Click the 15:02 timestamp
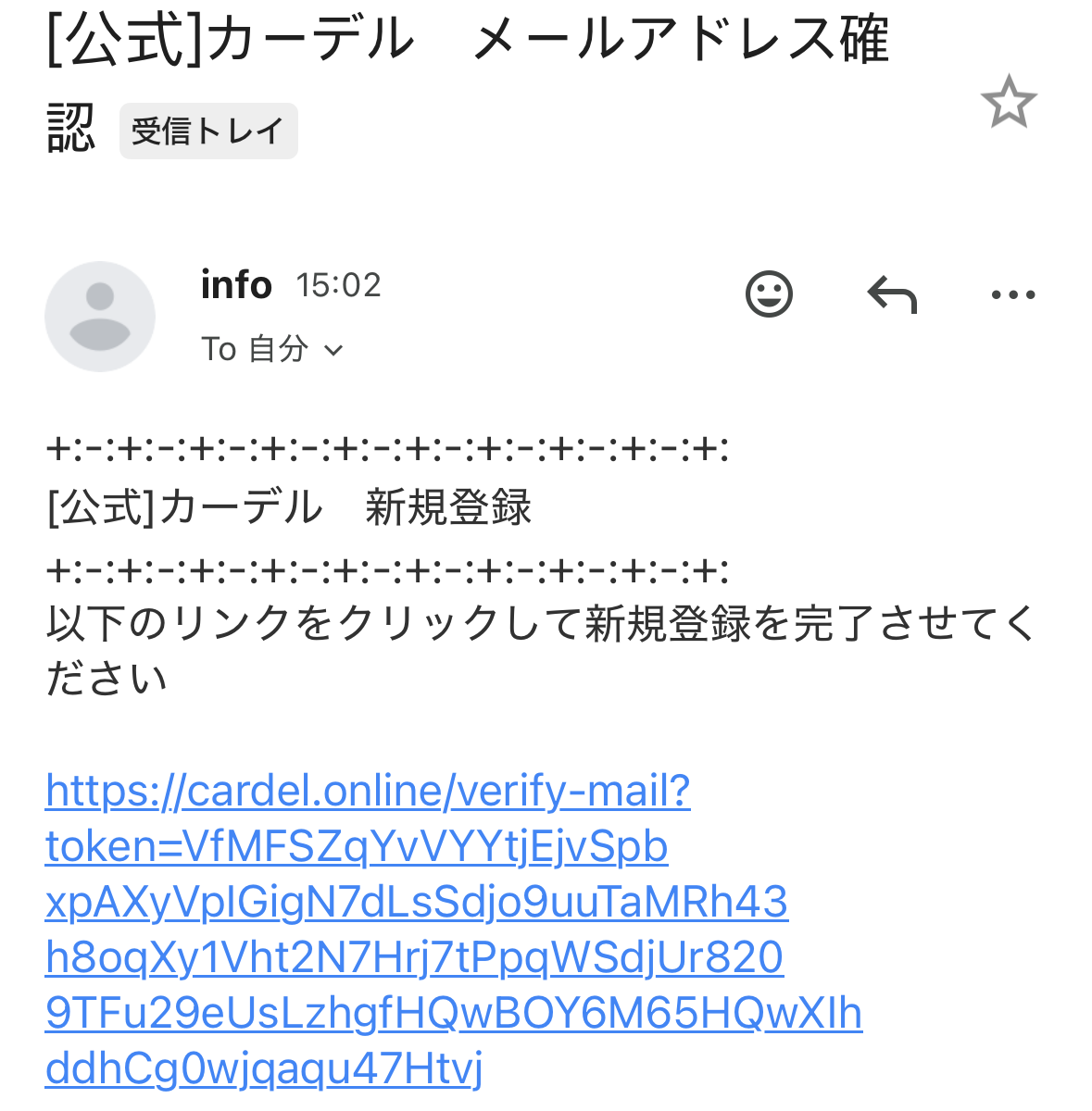The height and width of the screenshot is (1111, 1092). click(x=338, y=285)
